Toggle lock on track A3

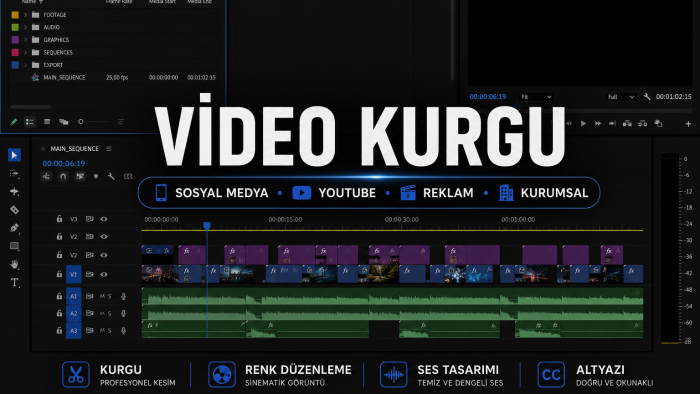[x=59, y=330]
